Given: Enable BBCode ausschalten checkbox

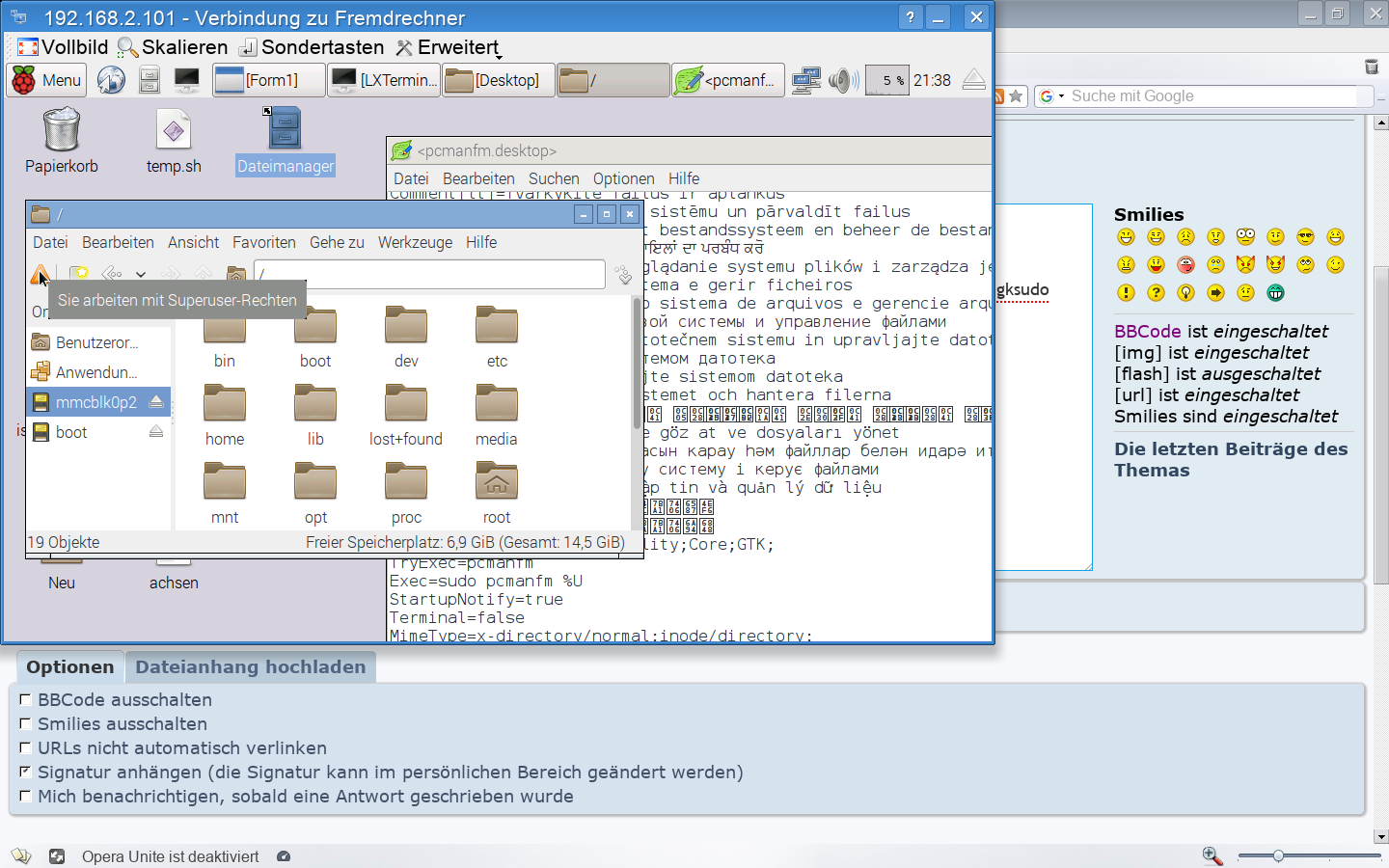Looking at the screenshot, I should (26, 699).
